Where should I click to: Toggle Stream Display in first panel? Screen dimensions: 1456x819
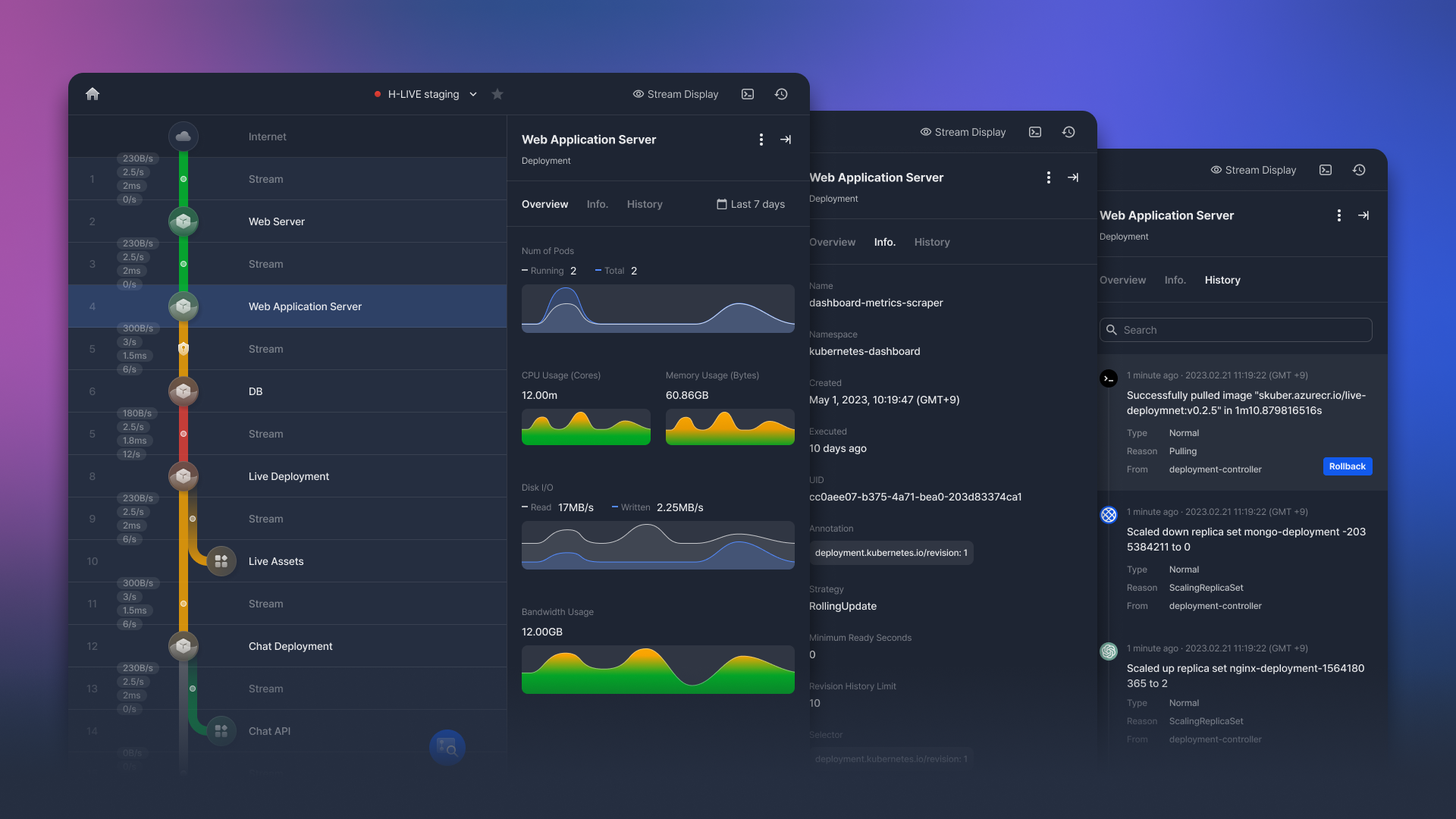click(676, 94)
